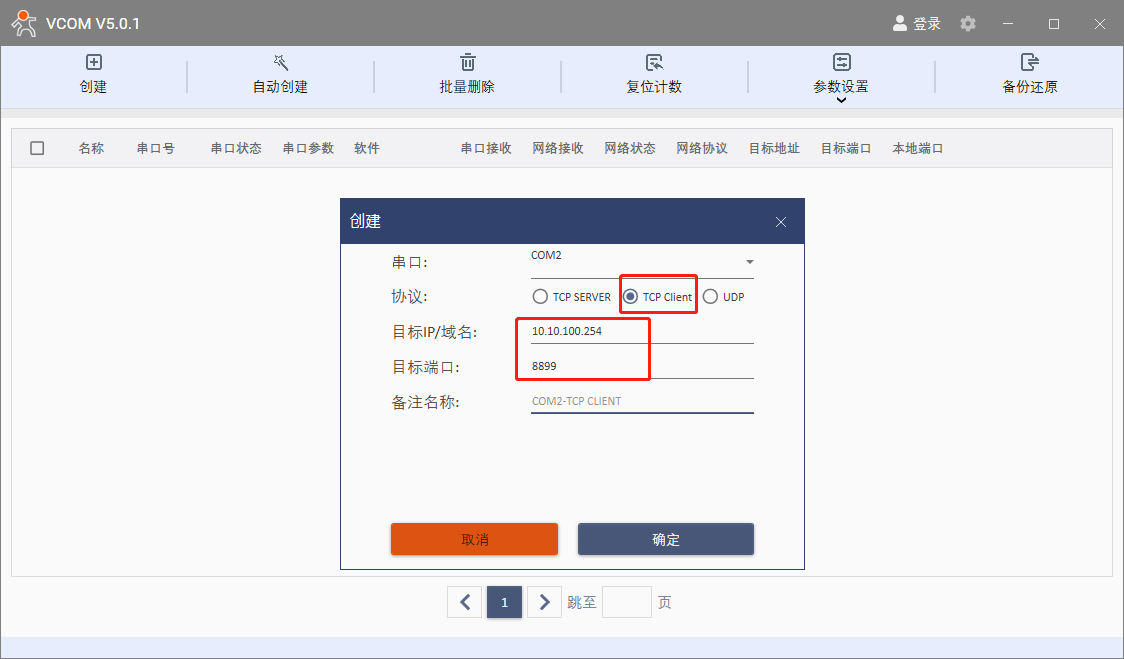This screenshot has height=659, width=1124.
Task: Click the 备份还原 backup restore icon
Action: point(1029,63)
